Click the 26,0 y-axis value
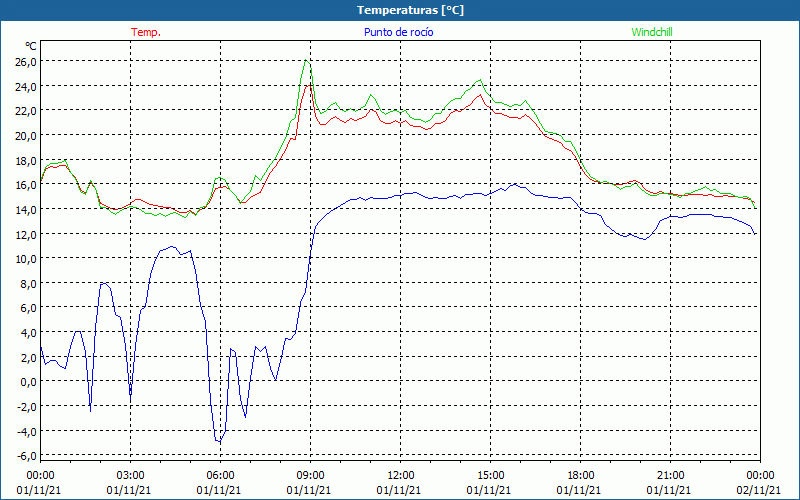 tap(26, 62)
